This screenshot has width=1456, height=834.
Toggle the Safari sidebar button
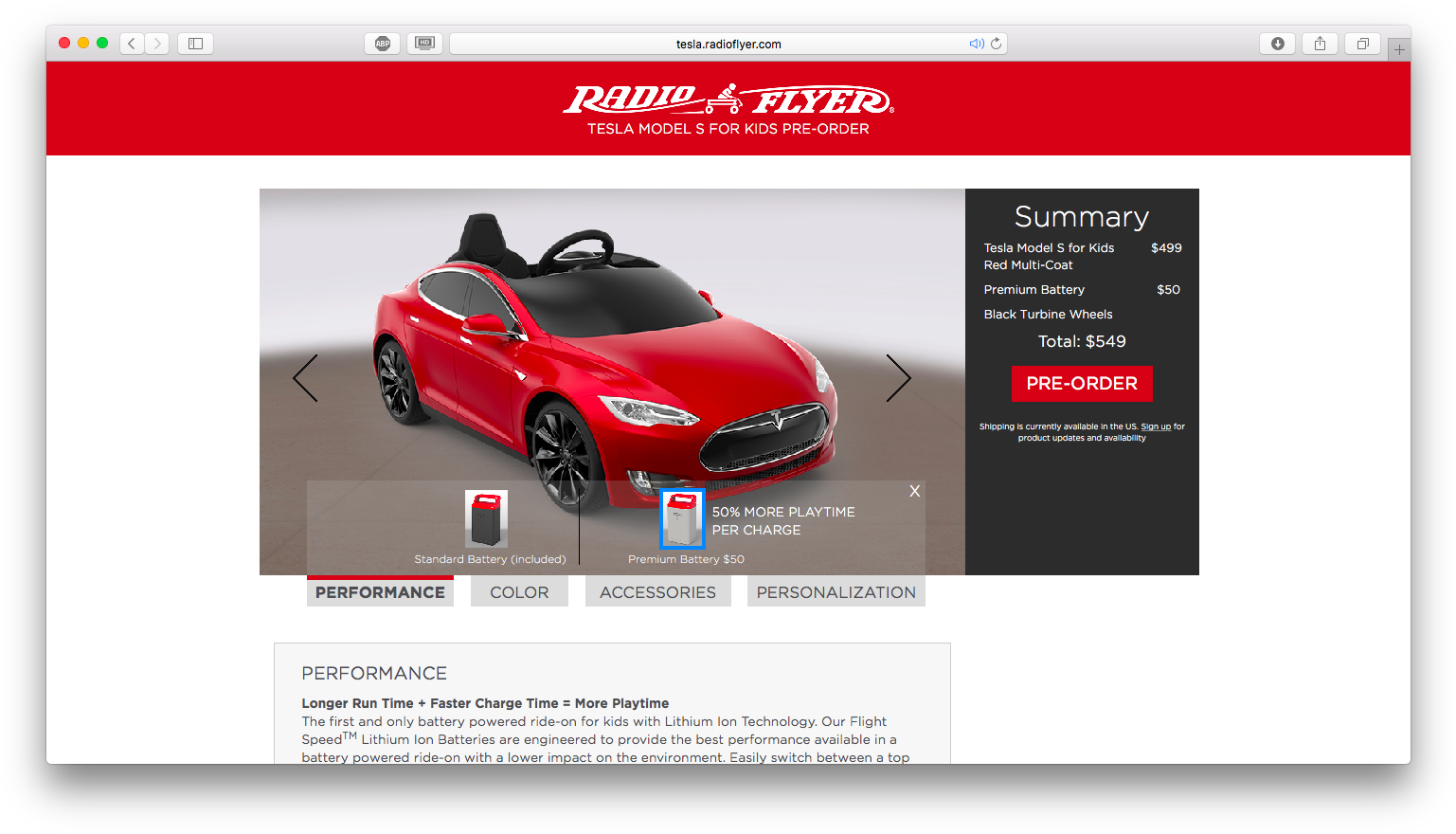tap(195, 44)
